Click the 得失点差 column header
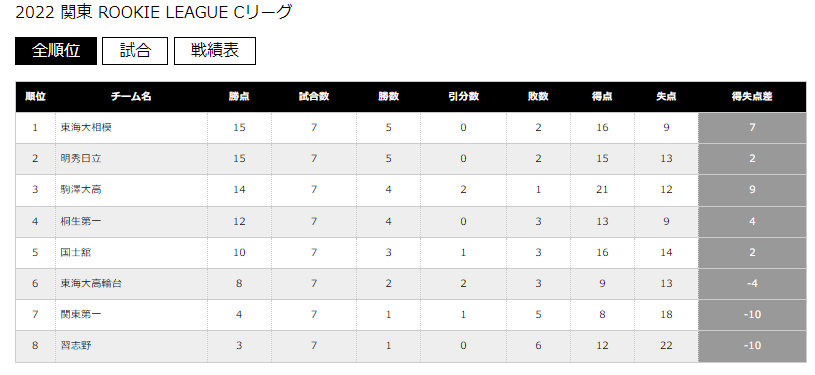The height and width of the screenshot is (375, 815). [752, 97]
